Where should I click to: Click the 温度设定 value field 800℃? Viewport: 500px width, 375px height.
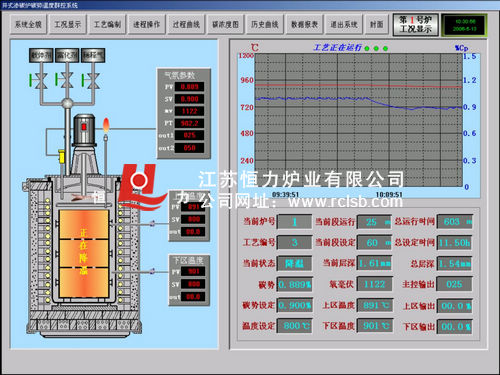click(295, 326)
